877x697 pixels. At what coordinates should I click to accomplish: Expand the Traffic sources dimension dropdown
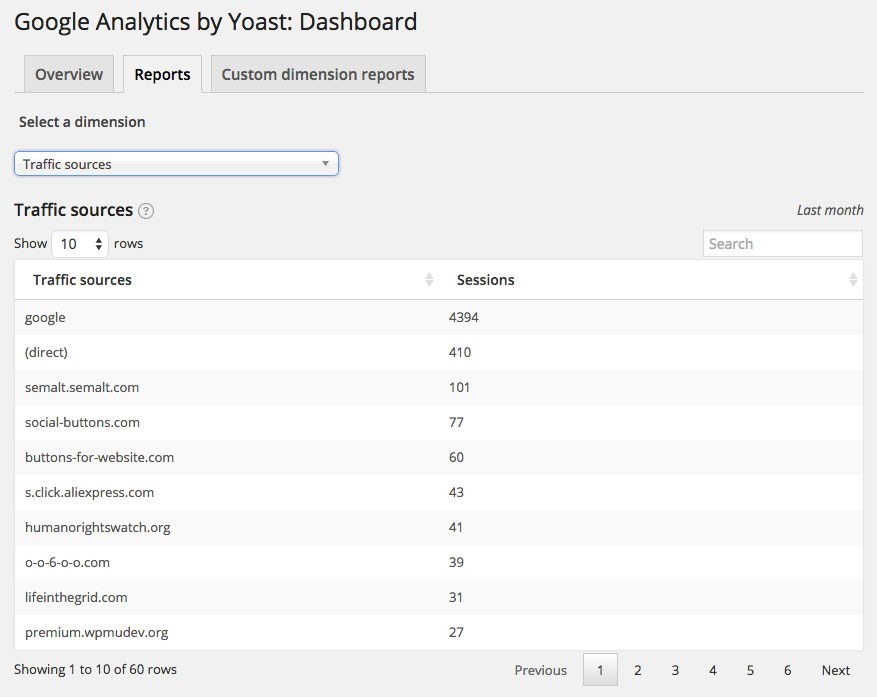(x=176, y=164)
